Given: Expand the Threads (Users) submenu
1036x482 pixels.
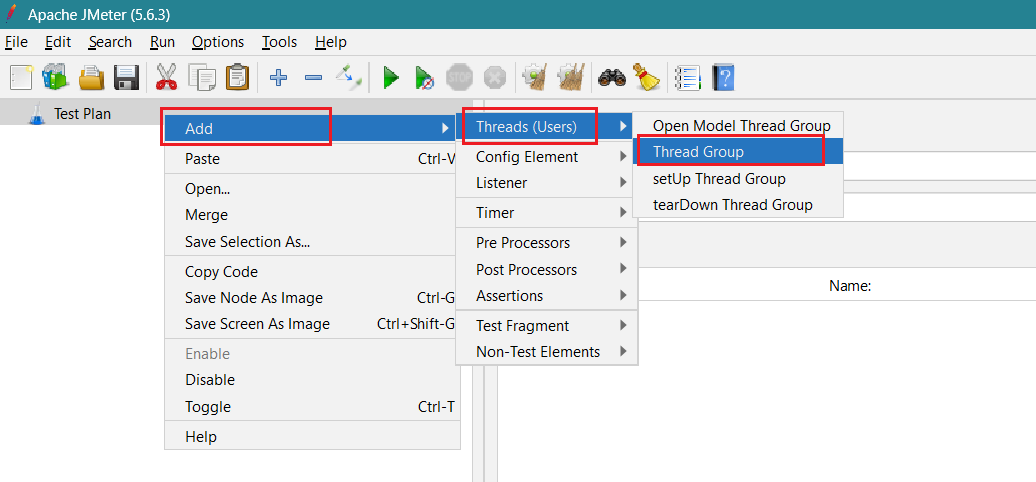Looking at the screenshot, I should 544,127.
